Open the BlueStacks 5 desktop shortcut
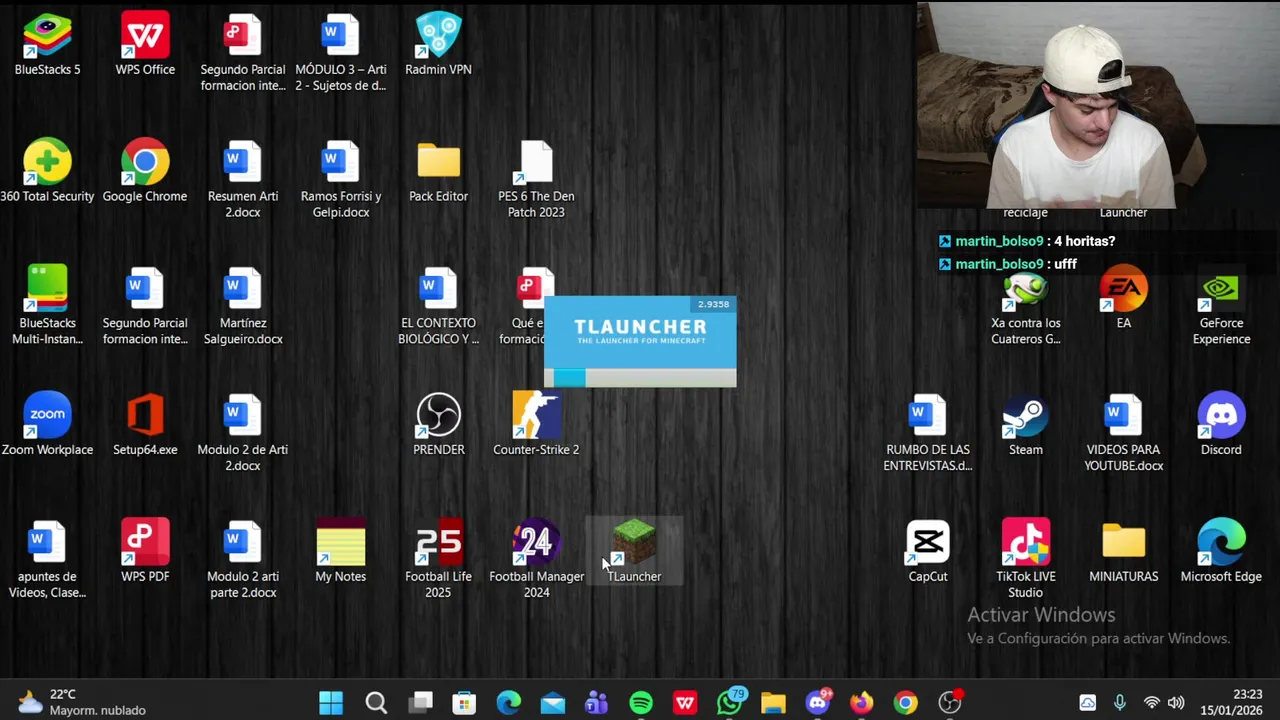The image size is (1280, 720). tap(47, 44)
